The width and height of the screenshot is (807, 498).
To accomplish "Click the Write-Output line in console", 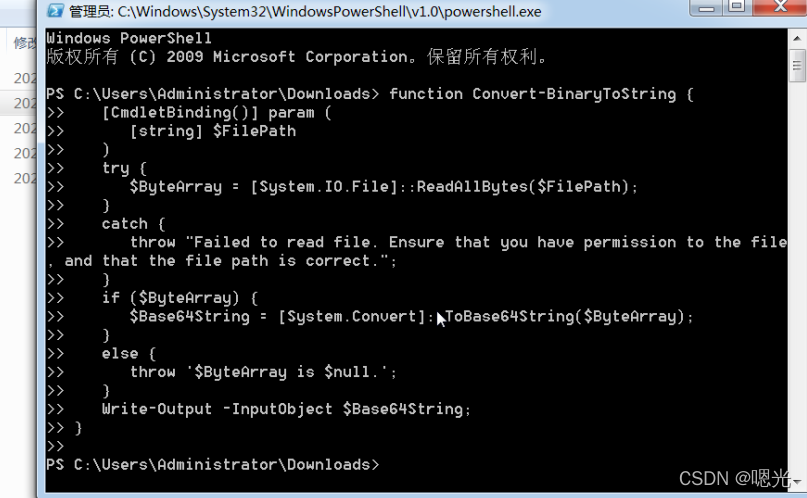I will pyautogui.click(x=285, y=409).
